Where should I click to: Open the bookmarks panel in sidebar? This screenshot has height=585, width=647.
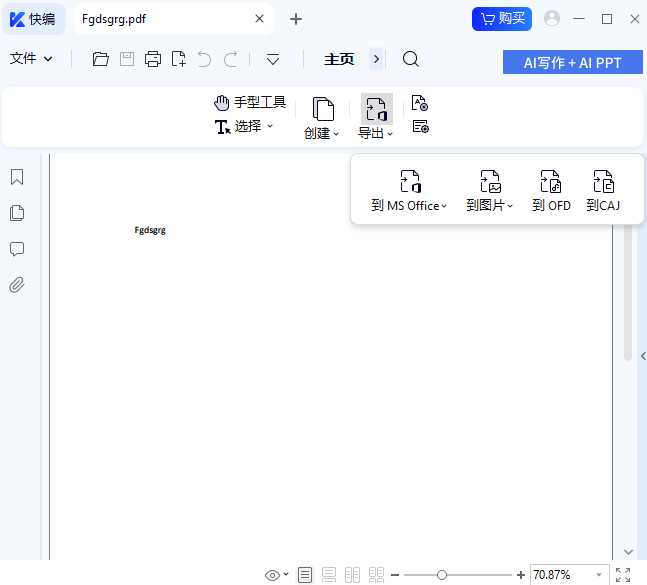point(17,177)
